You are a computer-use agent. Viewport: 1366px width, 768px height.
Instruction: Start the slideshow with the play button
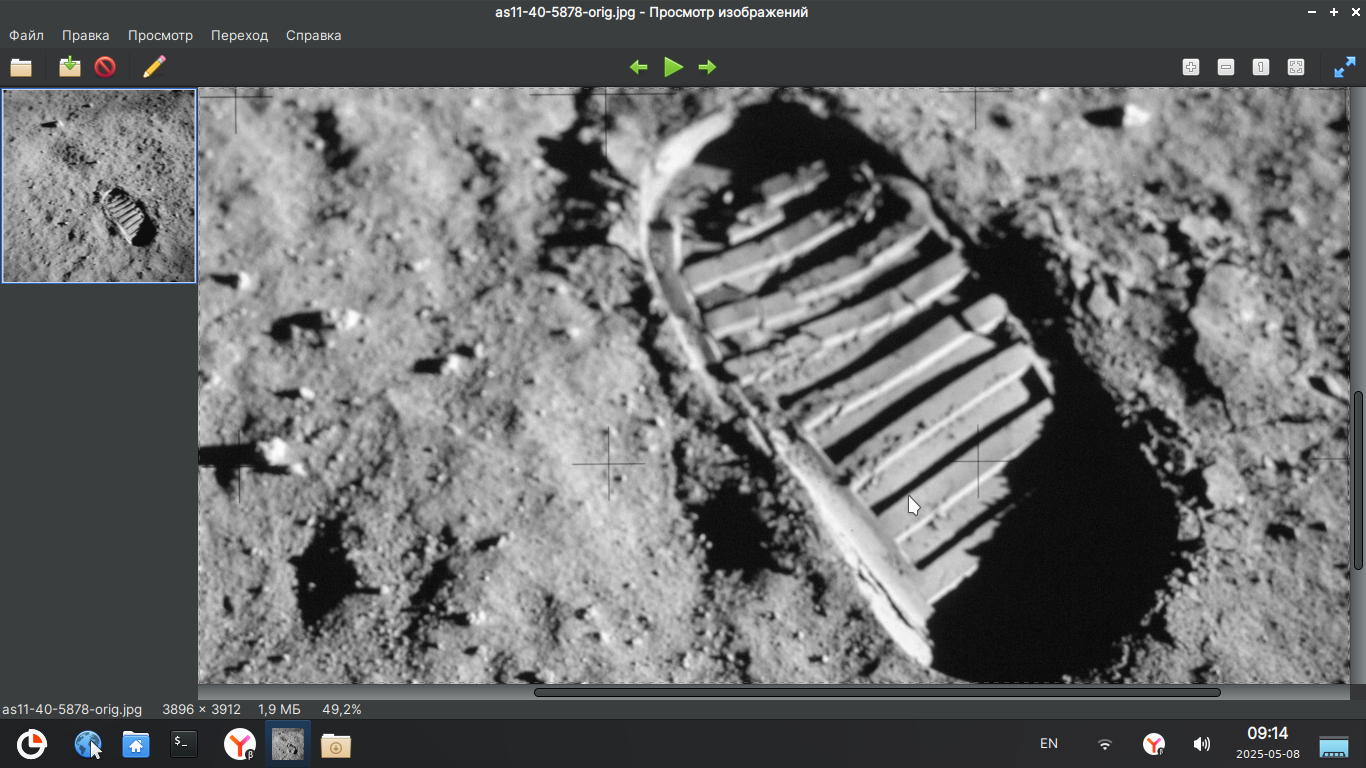tap(674, 67)
